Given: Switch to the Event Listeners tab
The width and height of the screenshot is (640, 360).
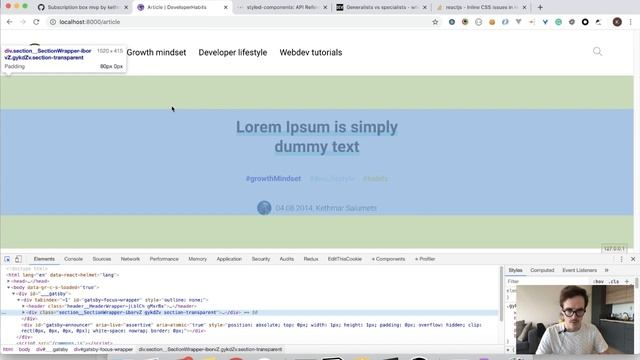Looking at the screenshot, I should pos(579,270).
